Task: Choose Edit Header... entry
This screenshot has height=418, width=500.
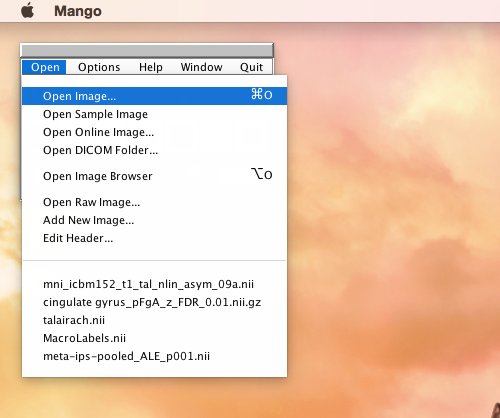Action: [154, 238]
